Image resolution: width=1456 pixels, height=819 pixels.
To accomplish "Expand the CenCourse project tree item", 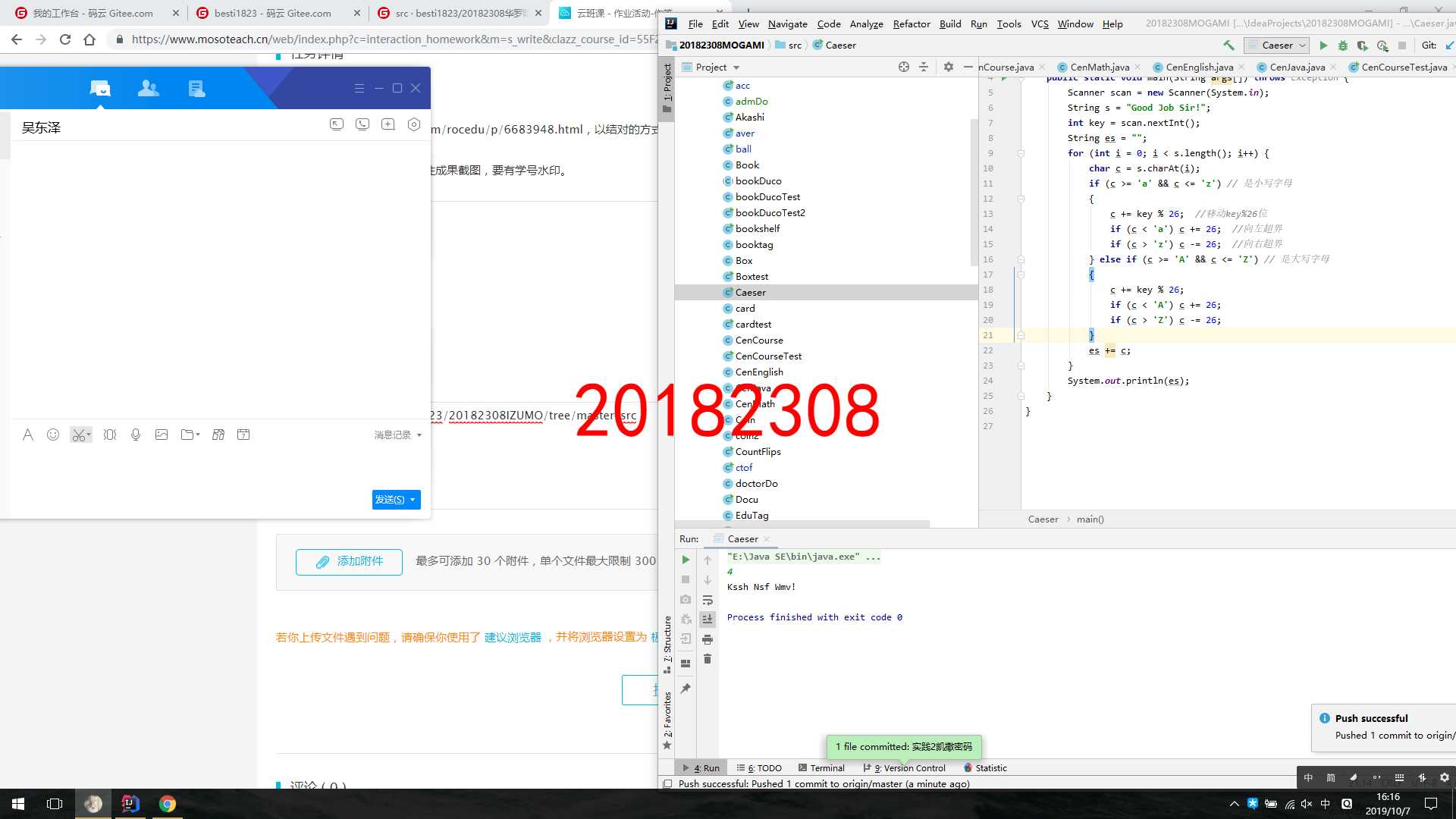I will pos(759,340).
